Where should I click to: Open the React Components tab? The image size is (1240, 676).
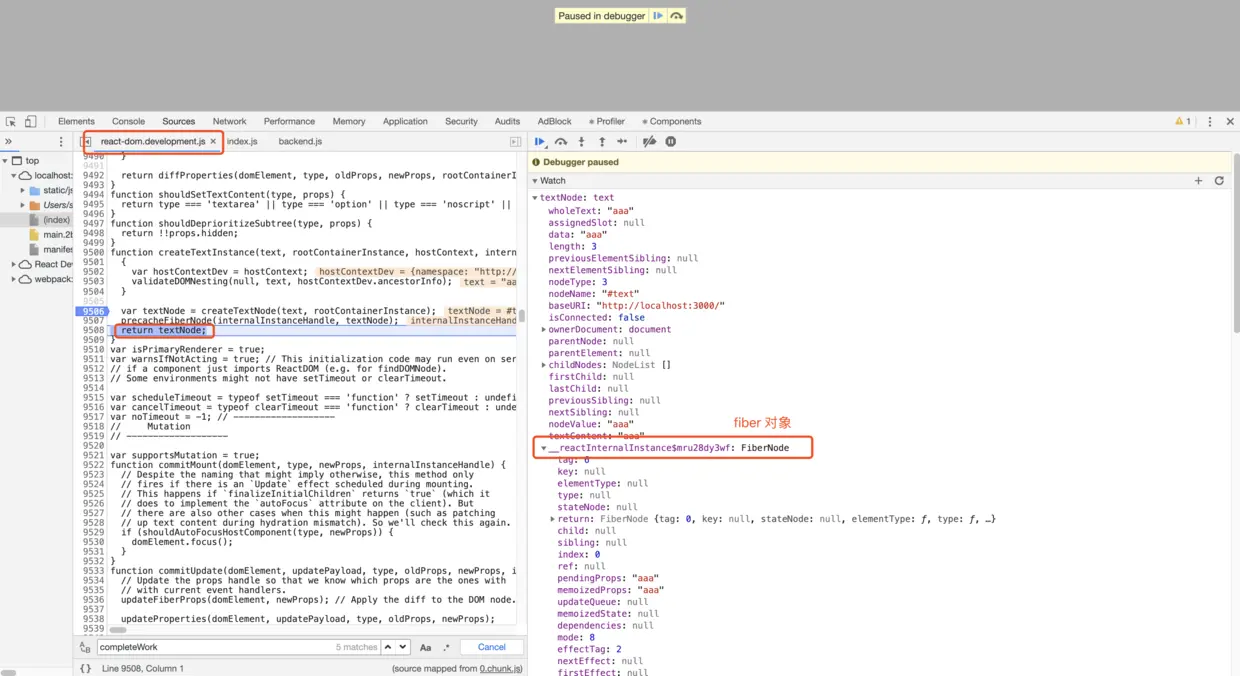coord(672,122)
